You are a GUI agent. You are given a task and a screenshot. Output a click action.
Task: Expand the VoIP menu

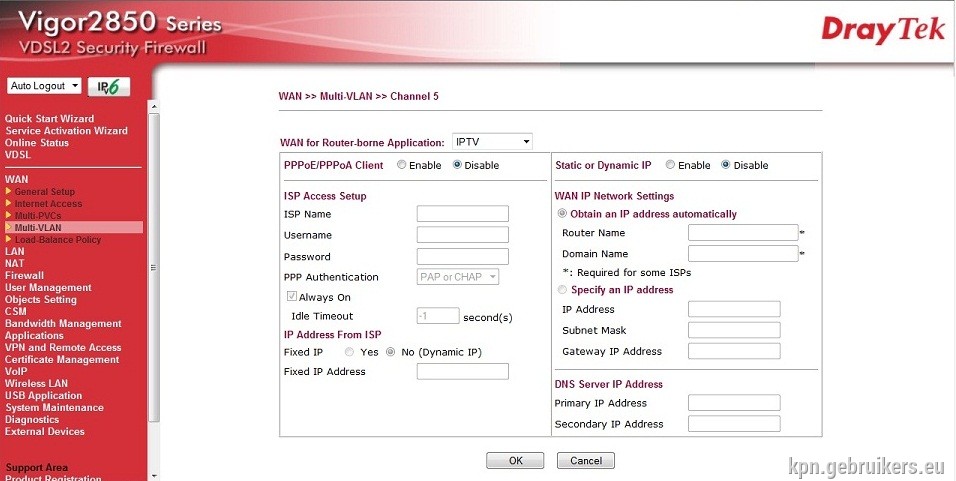pos(16,371)
